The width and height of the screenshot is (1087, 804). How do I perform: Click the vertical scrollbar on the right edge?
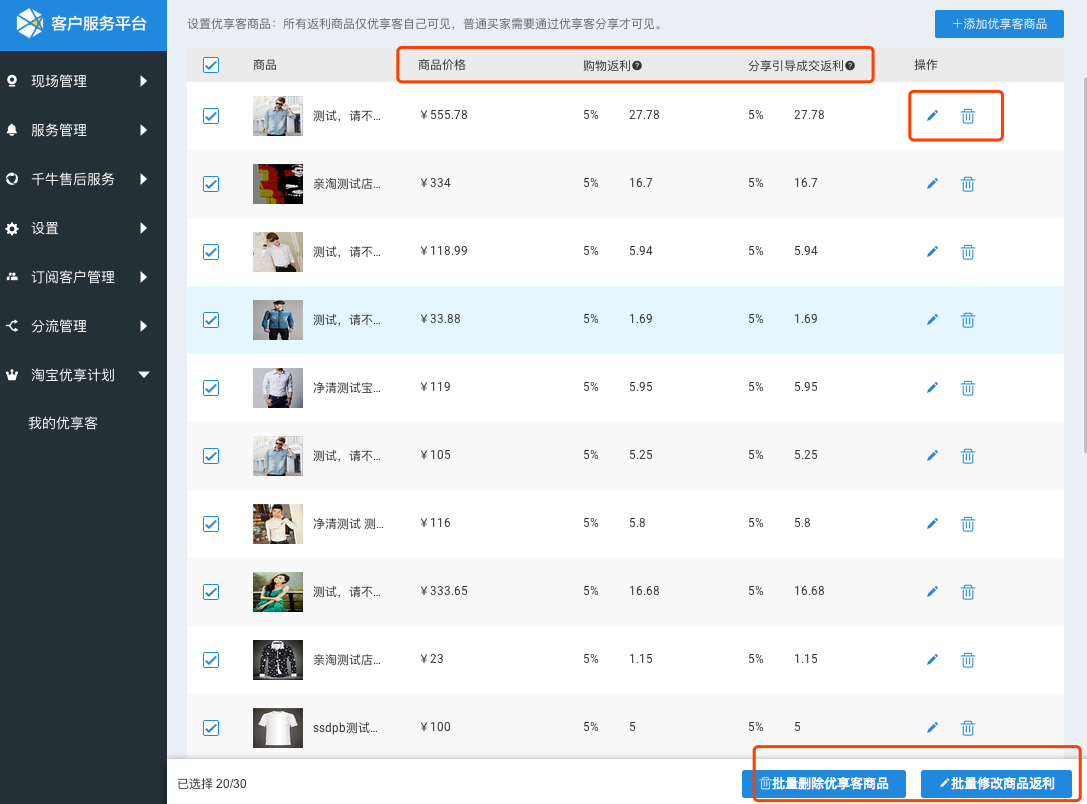pos(1083,250)
